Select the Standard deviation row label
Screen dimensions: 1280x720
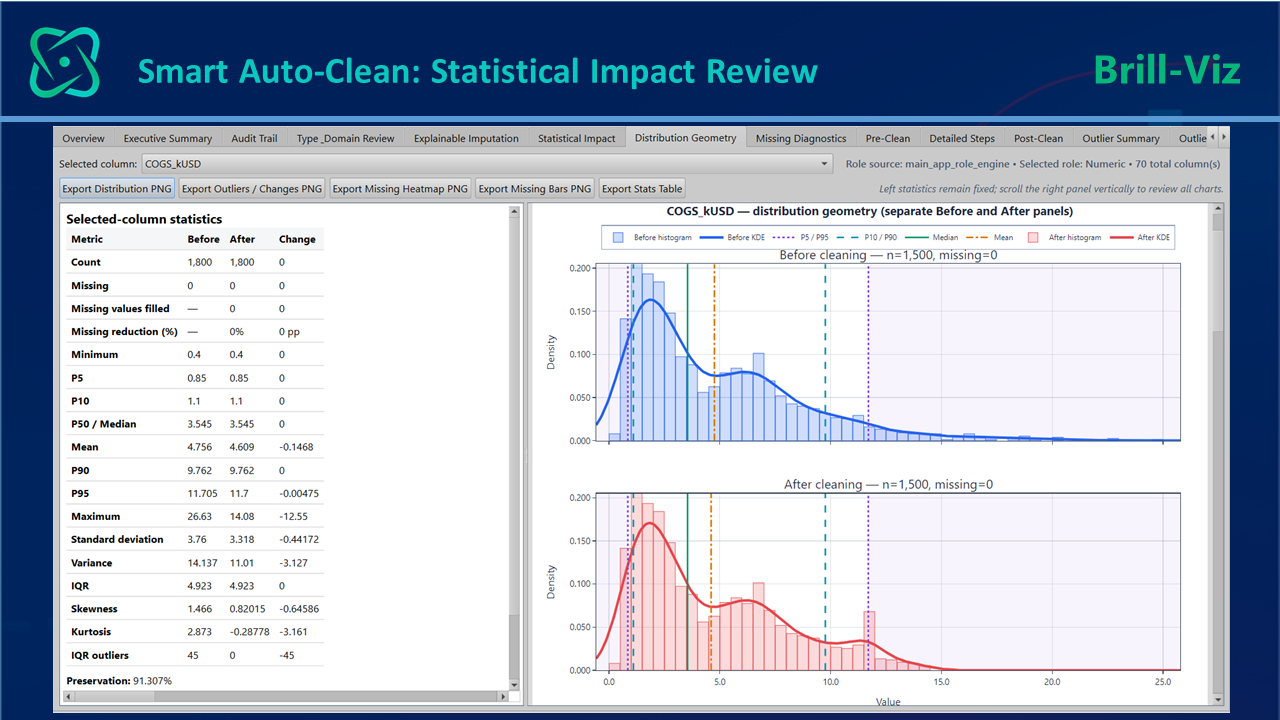pyautogui.click(x=117, y=539)
